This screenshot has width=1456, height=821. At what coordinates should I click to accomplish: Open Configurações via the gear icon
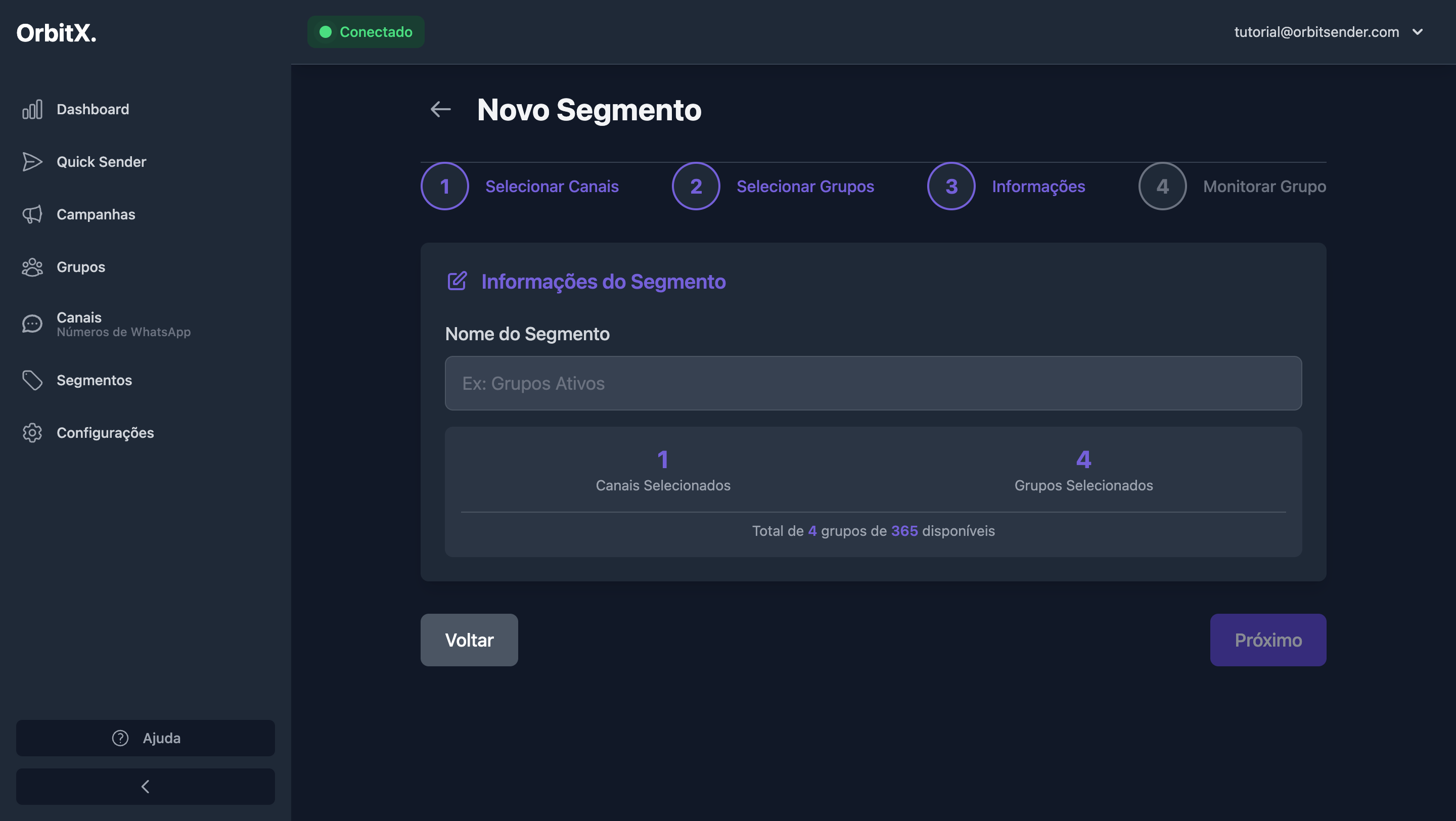[32, 433]
